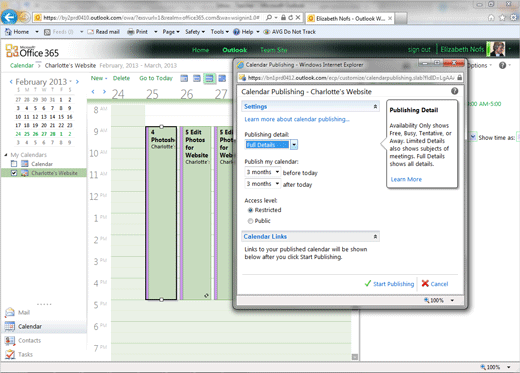This screenshot has height=373, width=520.
Task: Open the Publishing detail dropdown
Action: [294, 145]
